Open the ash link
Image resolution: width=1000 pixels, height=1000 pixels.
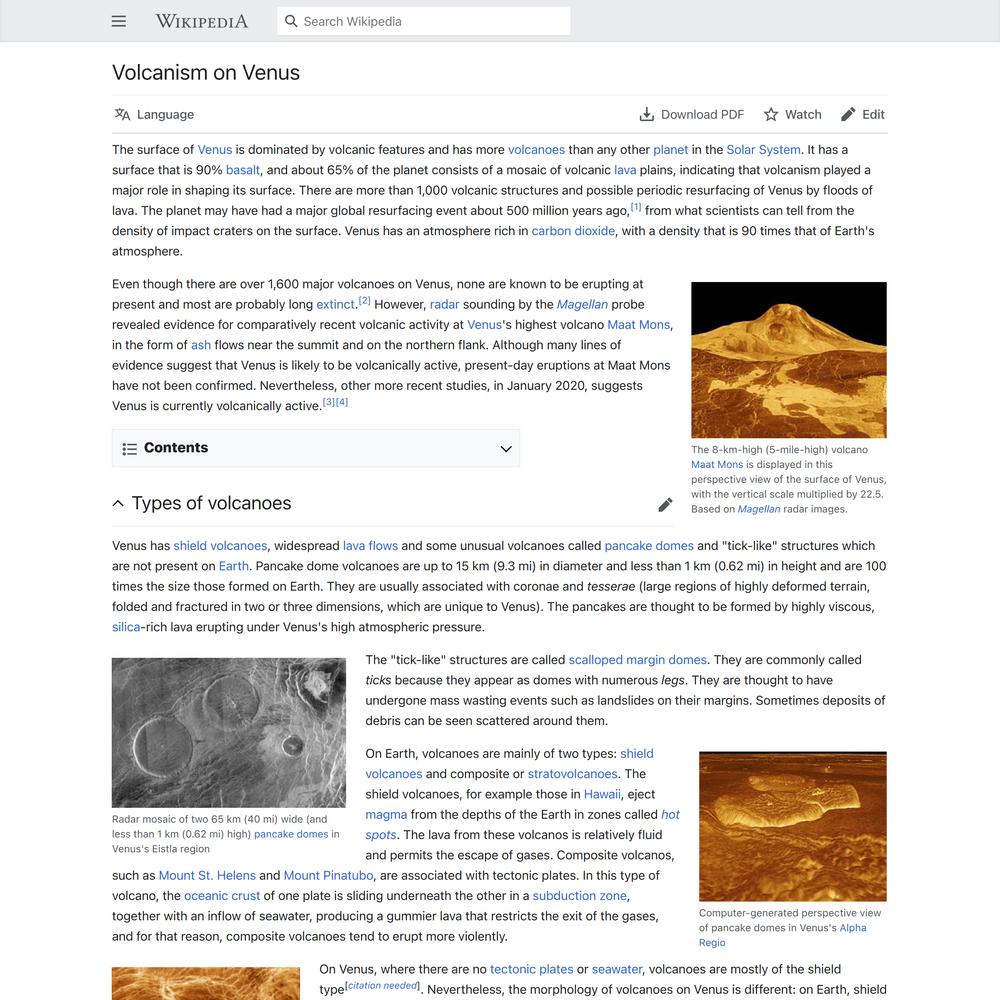(201, 345)
